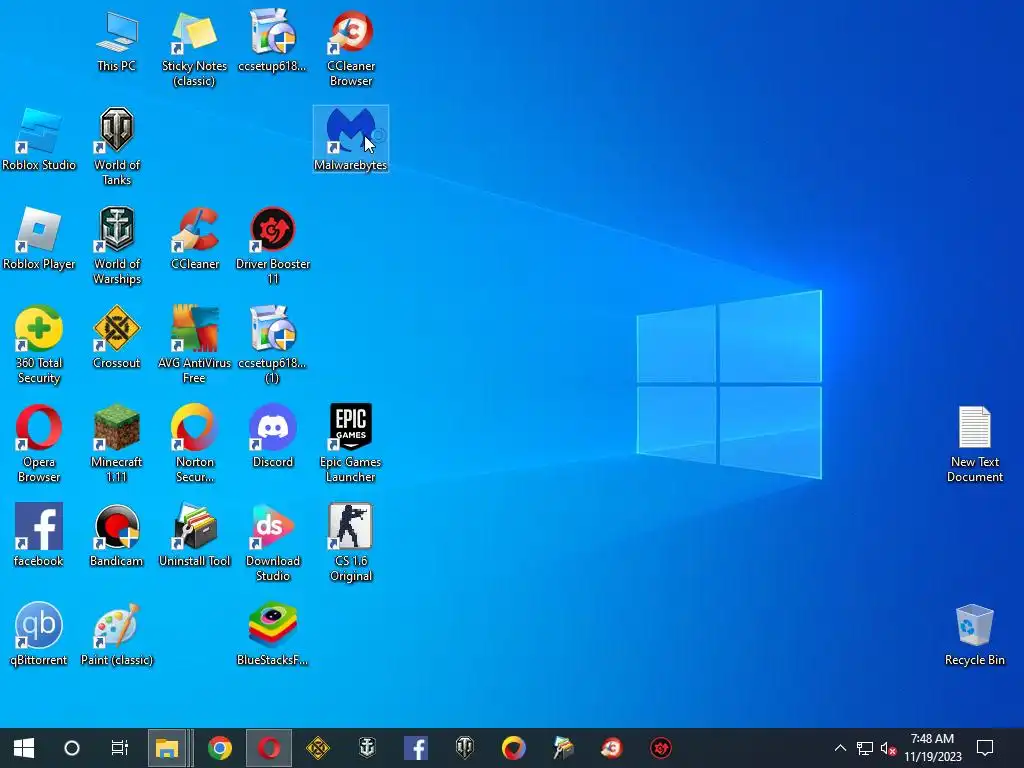
Task: Select the Discord desktop shortcut
Action: tap(273, 436)
